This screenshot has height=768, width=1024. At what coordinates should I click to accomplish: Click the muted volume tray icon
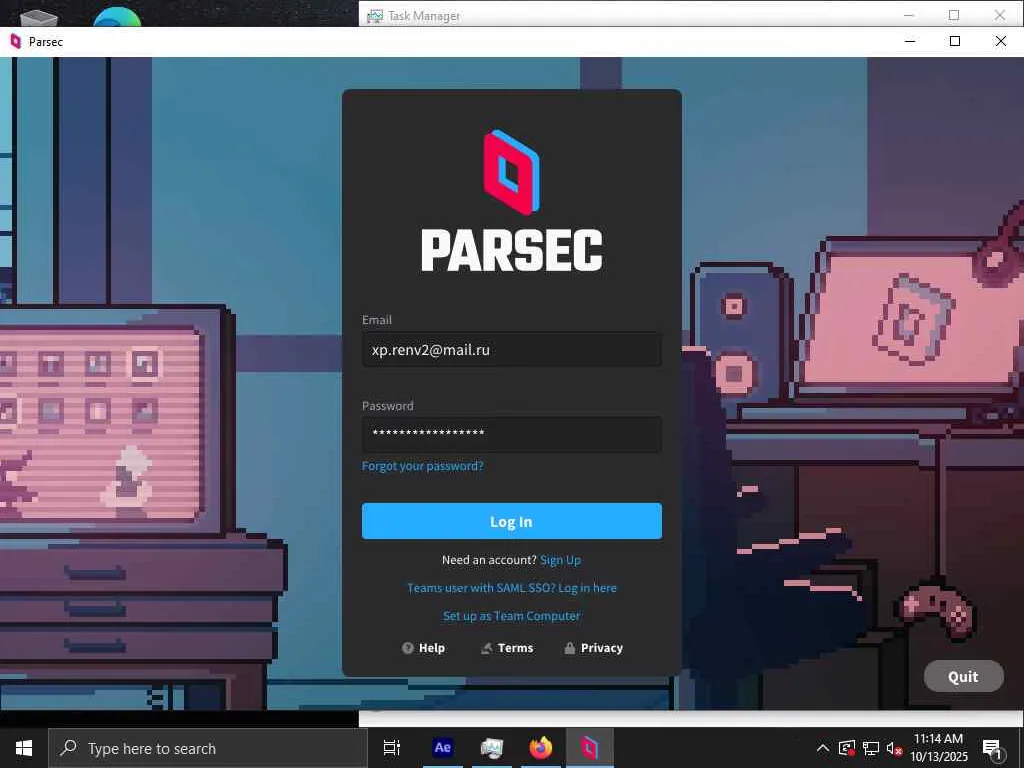[893, 748]
